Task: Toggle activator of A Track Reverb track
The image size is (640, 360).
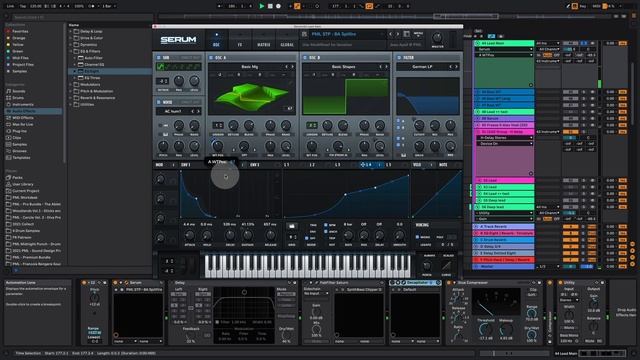Action: pos(570,227)
